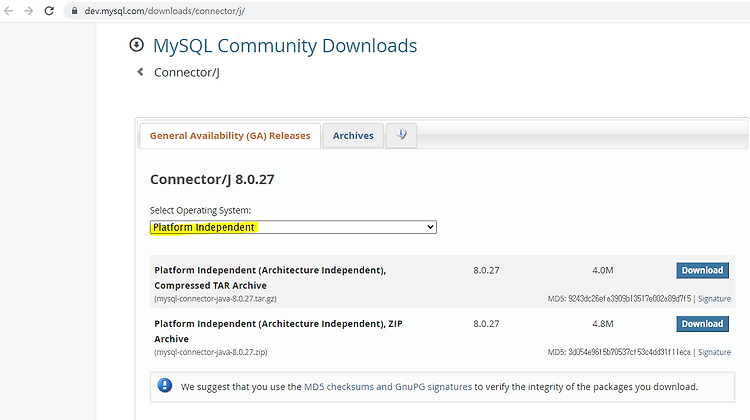Download the Compressed TAR Archive
The image size is (750, 420).
pos(702,270)
